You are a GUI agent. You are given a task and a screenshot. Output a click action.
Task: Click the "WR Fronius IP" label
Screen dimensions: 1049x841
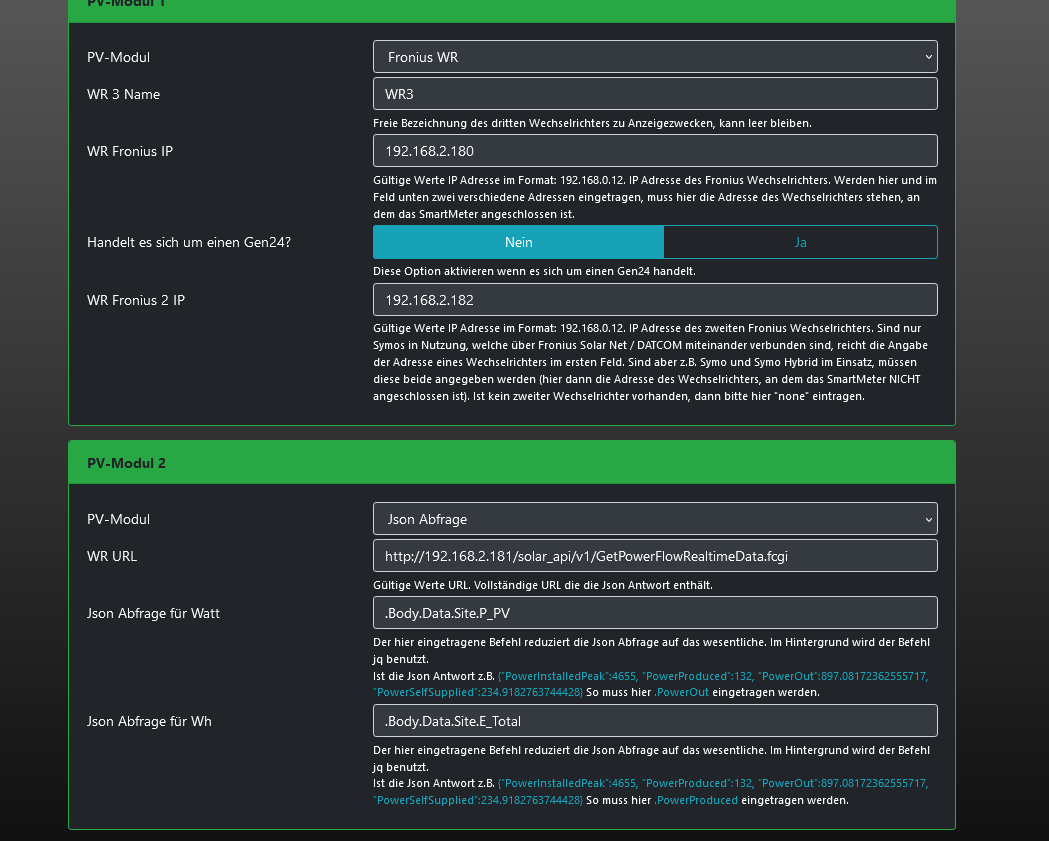(130, 151)
